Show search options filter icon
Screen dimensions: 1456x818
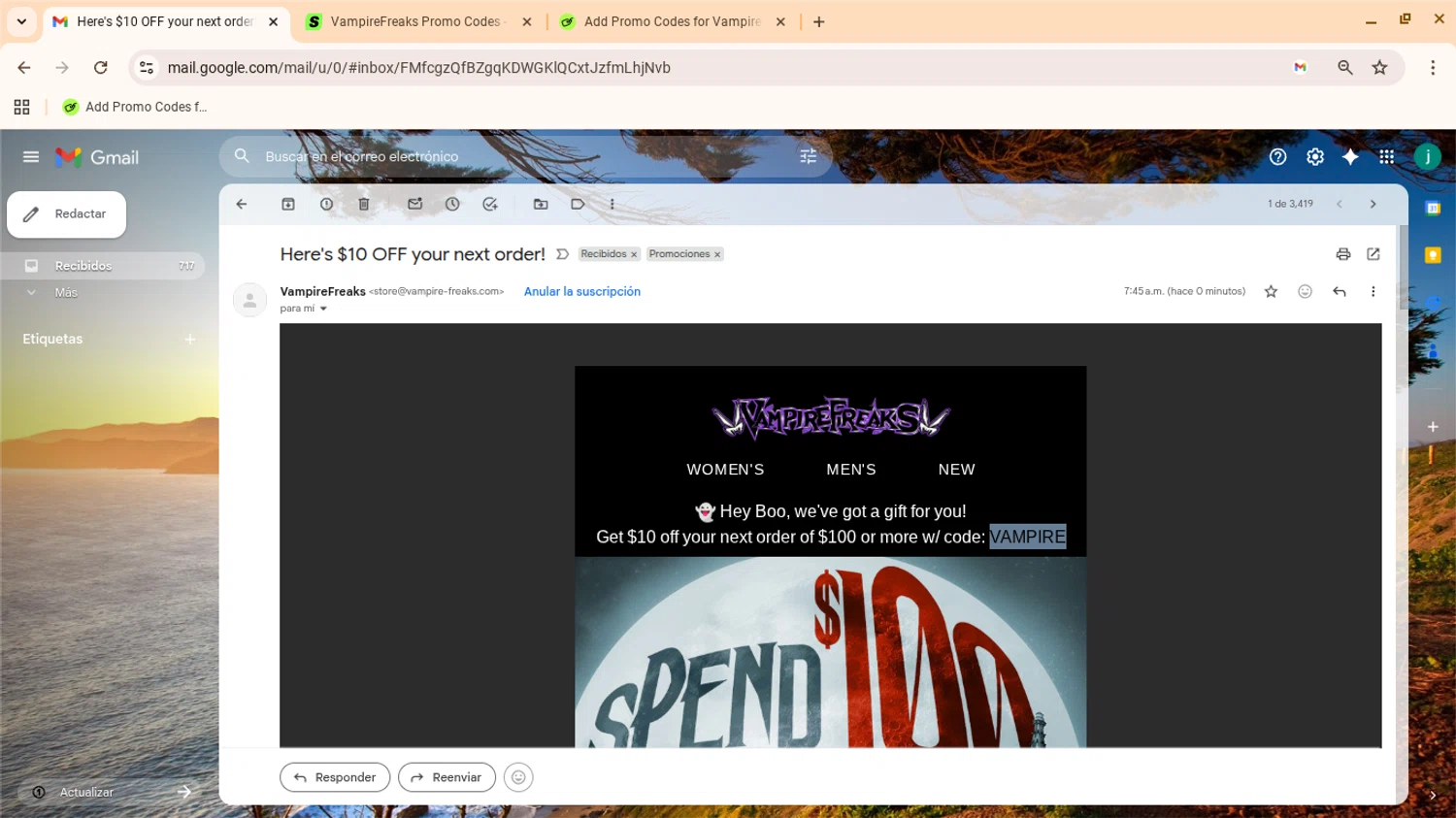[x=808, y=156]
